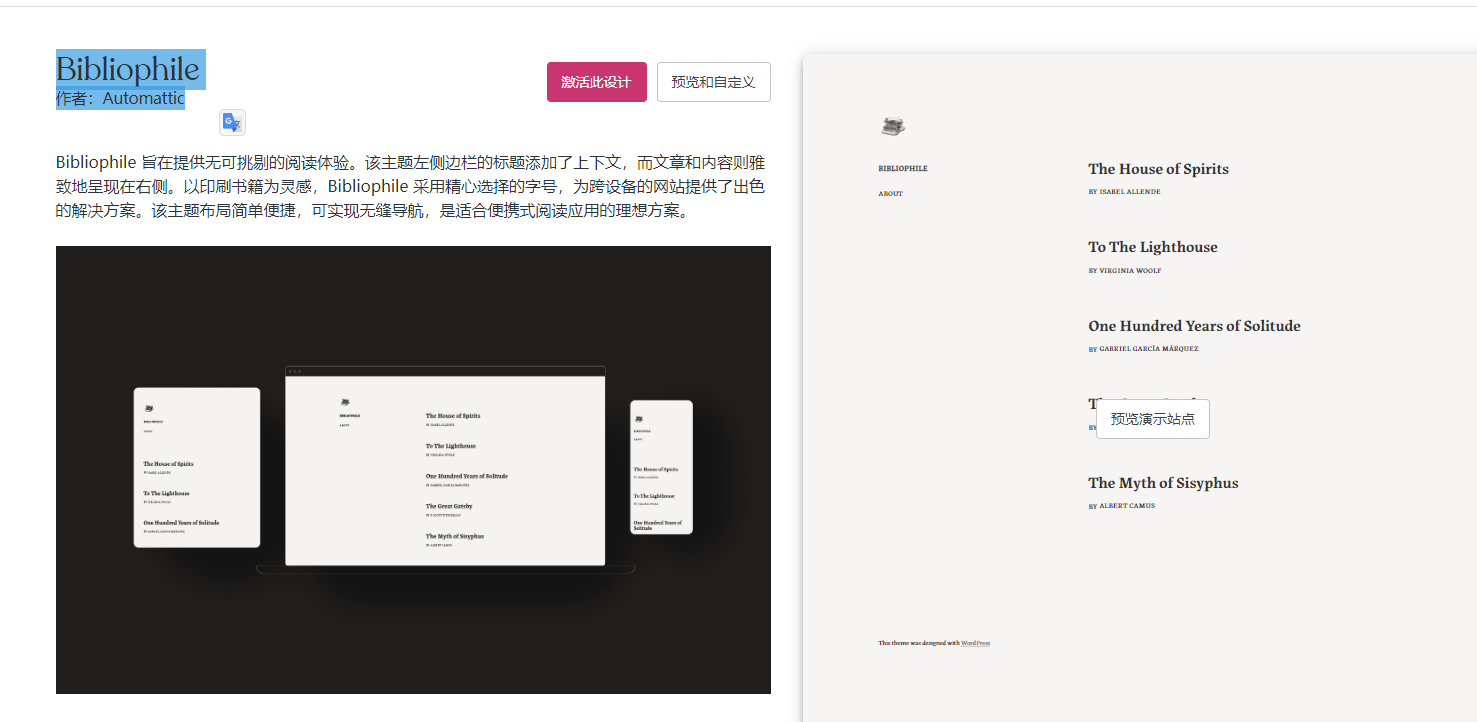This screenshot has height=722, width=1477.
Task: Open To The Lighthouse post in the preview
Action: [x=1153, y=247]
